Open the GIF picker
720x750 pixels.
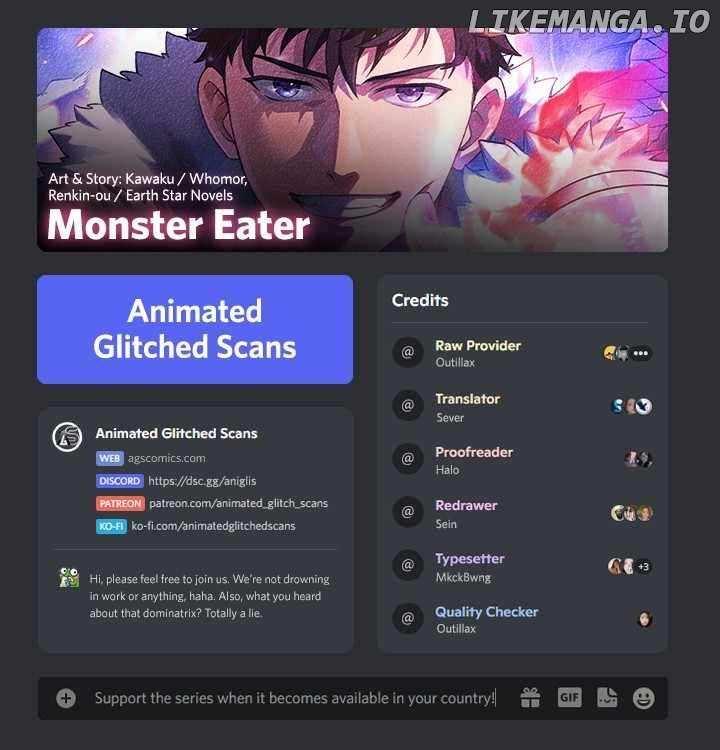point(569,698)
